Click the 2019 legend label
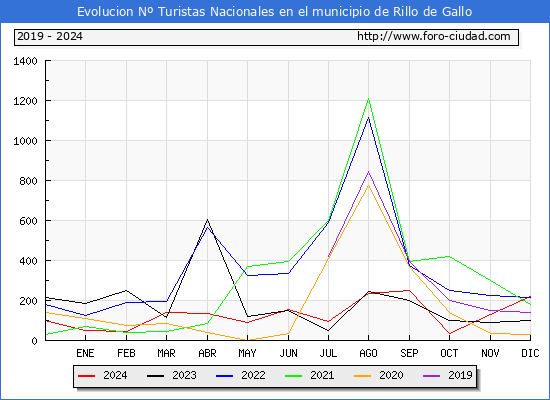This screenshot has height=400, width=550. 460,375
